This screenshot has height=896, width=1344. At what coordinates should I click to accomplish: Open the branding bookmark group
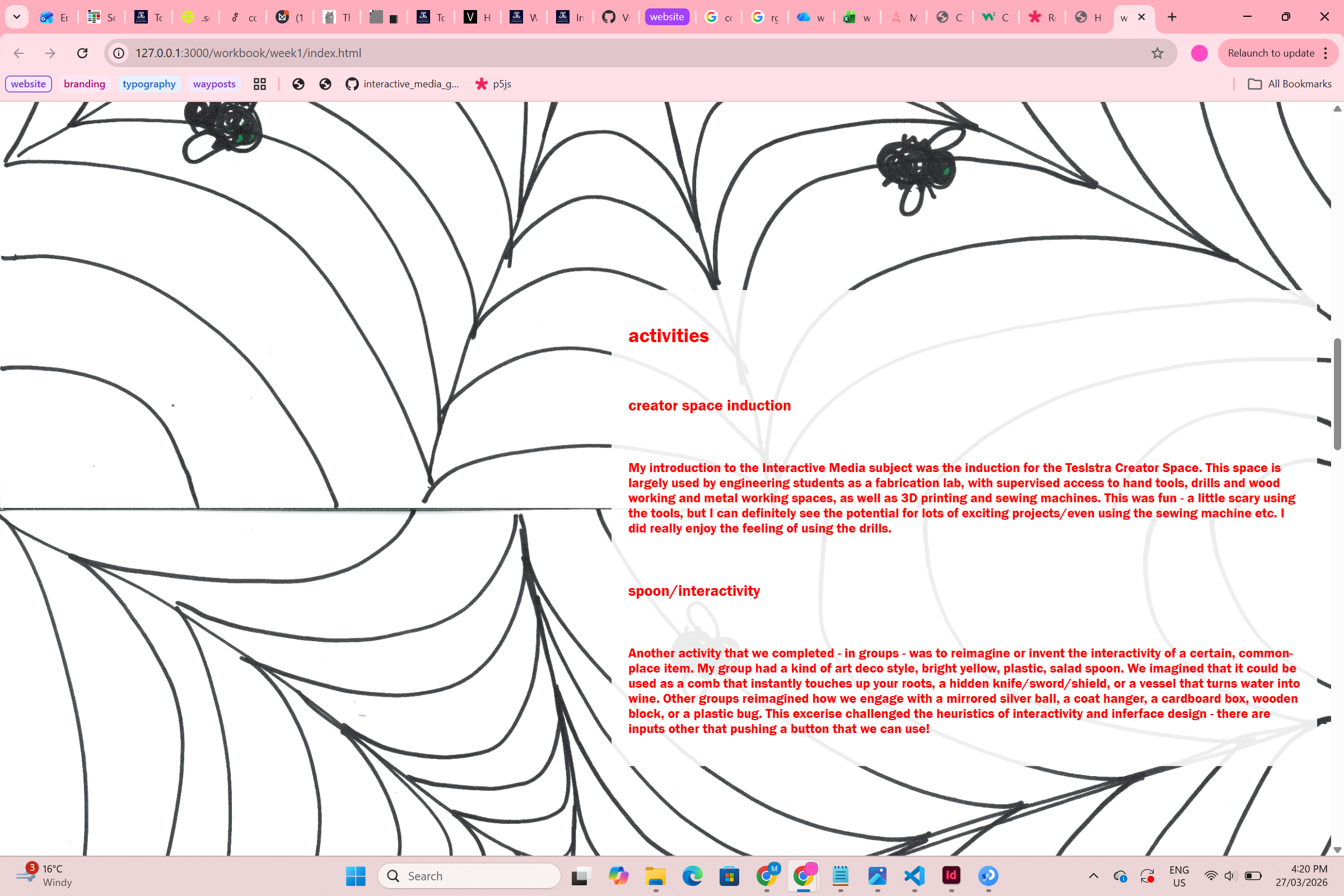coord(85,84)
